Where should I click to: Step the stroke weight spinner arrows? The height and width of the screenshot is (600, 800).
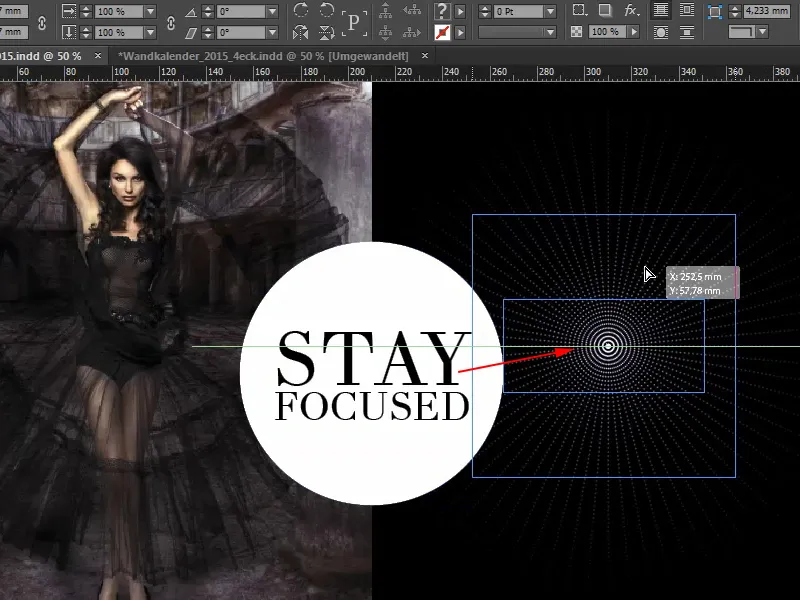pos(485,11)
